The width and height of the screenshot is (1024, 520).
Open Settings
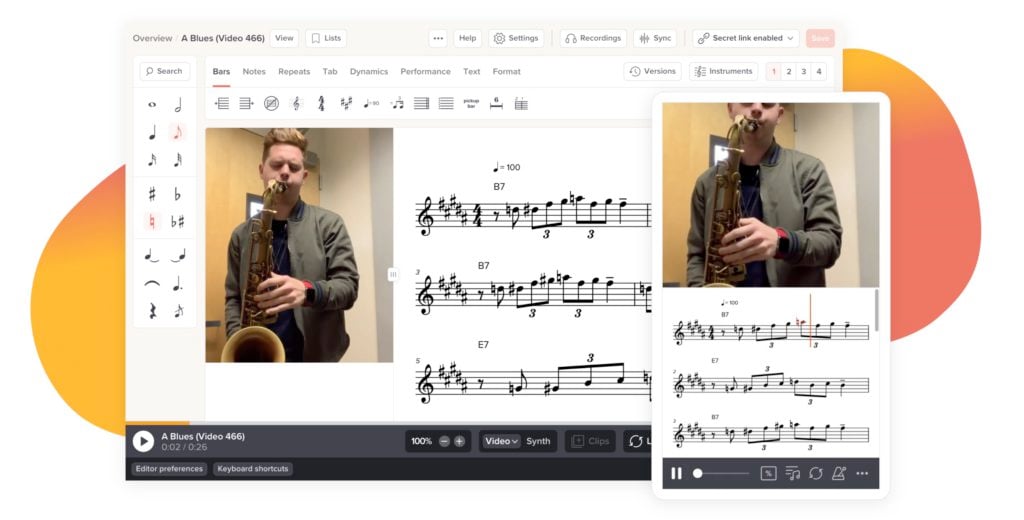516,38
